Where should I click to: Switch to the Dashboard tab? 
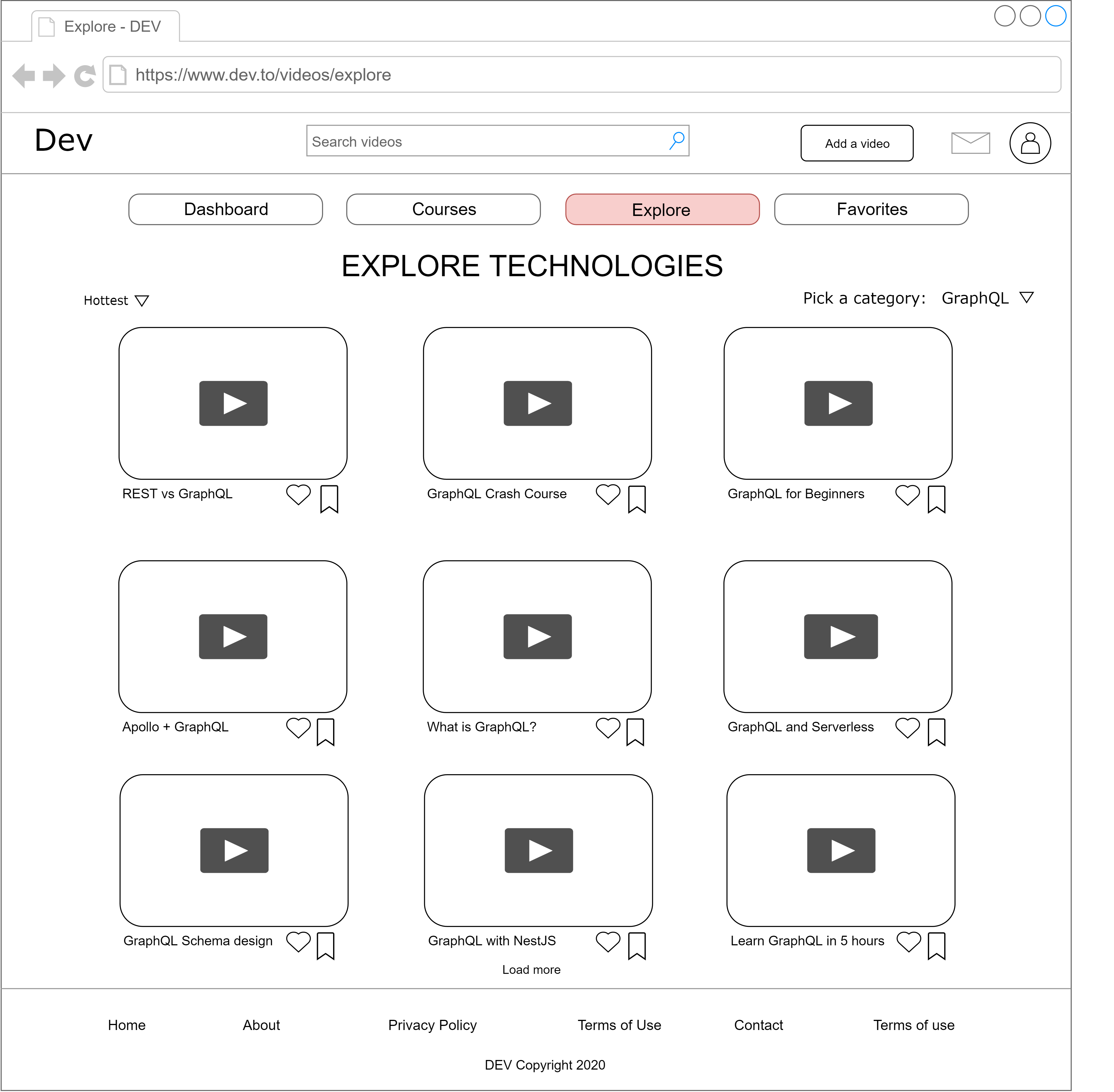point(225,209)
